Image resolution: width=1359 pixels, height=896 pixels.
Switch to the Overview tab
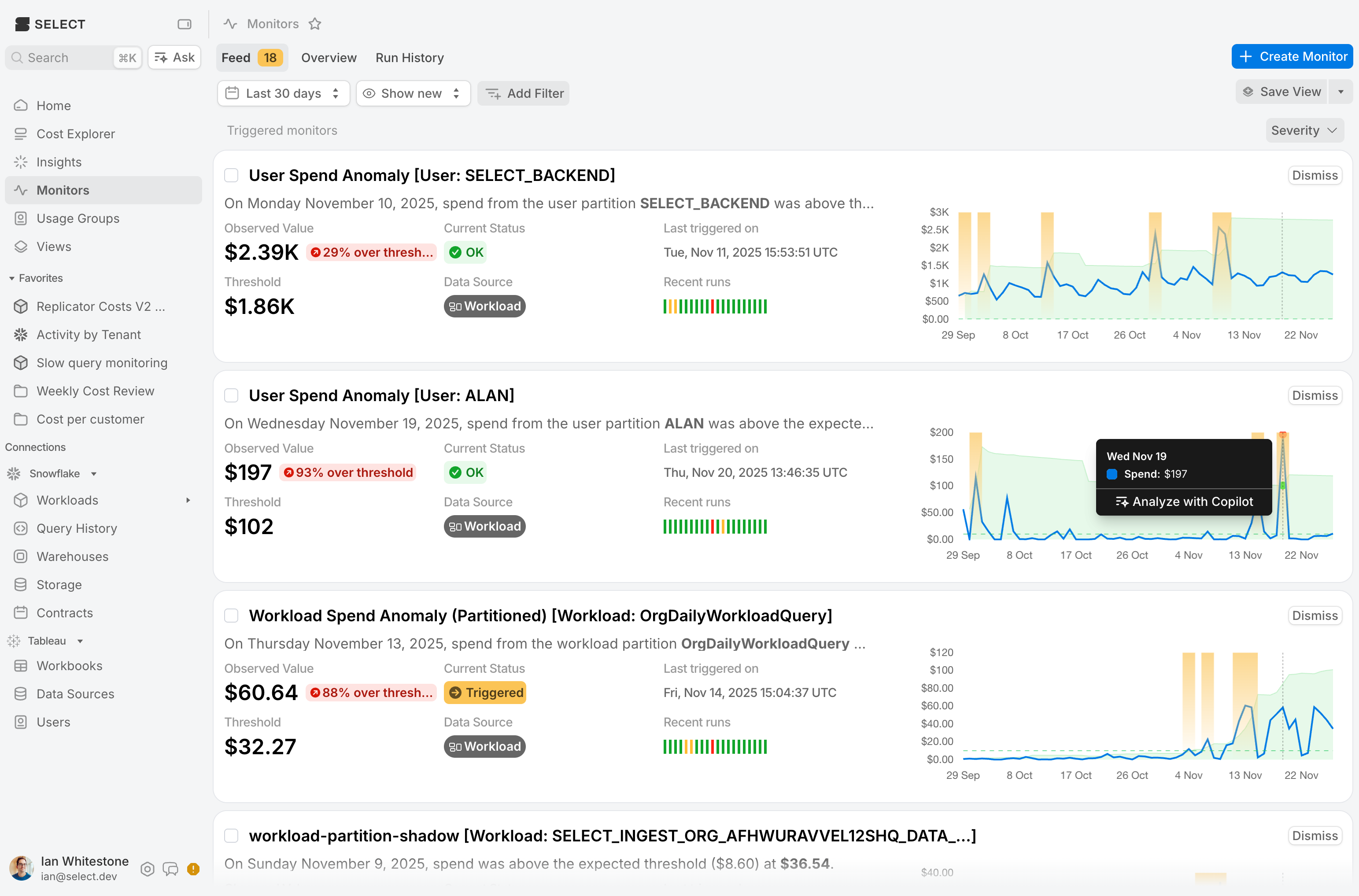pos(329,58)
